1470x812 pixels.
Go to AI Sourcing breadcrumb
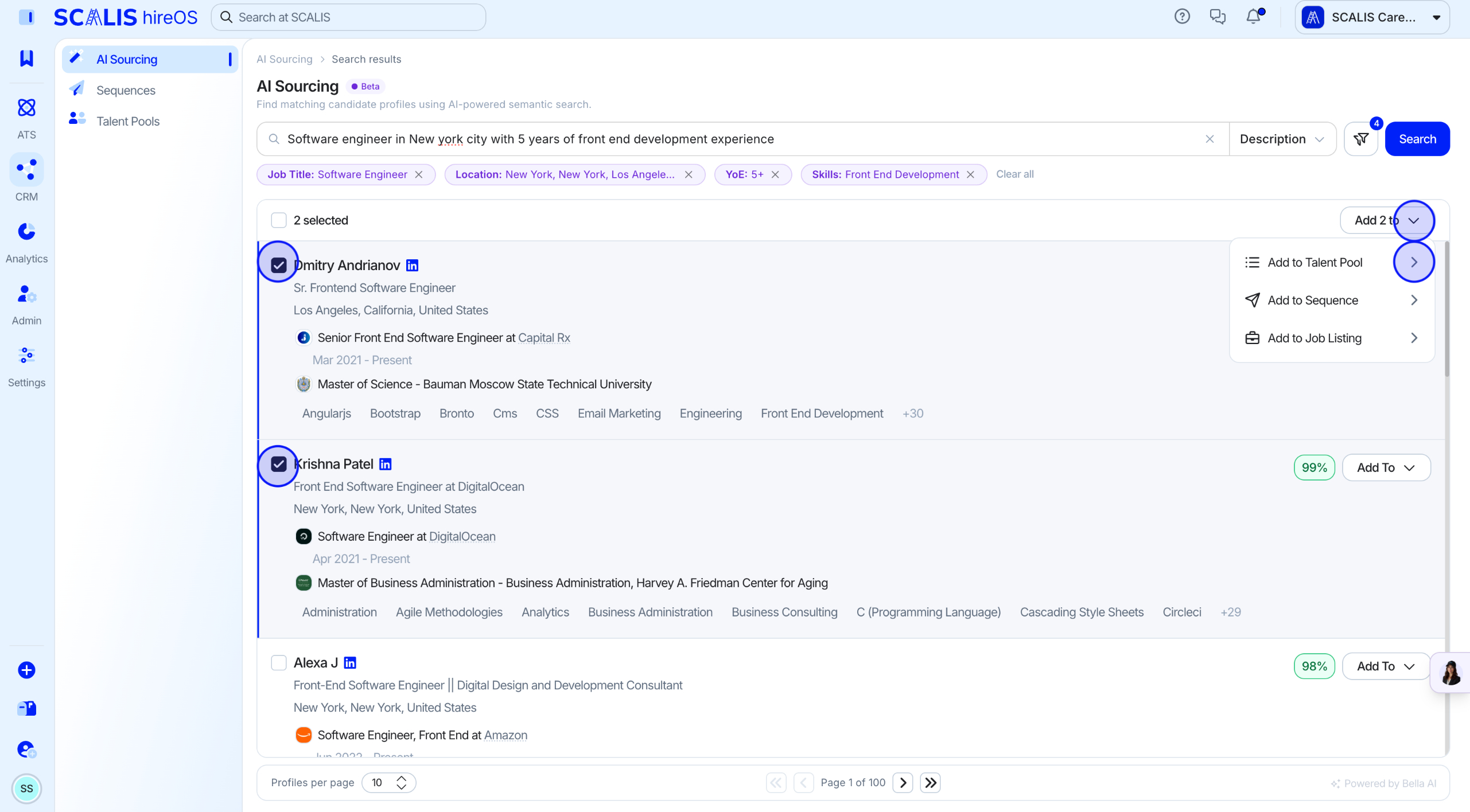click(285, 59)
